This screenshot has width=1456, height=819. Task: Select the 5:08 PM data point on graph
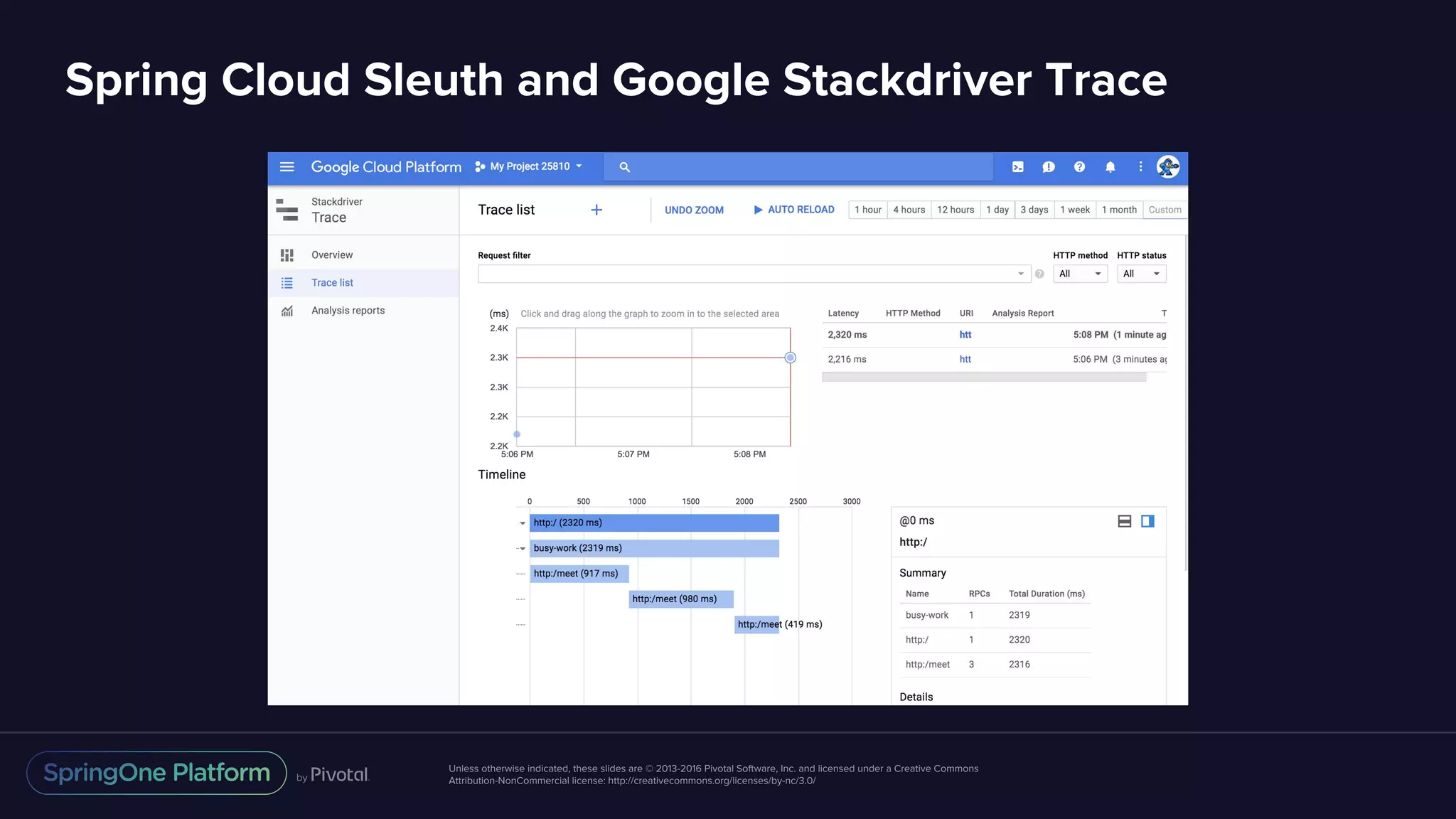tap(790, 358)
